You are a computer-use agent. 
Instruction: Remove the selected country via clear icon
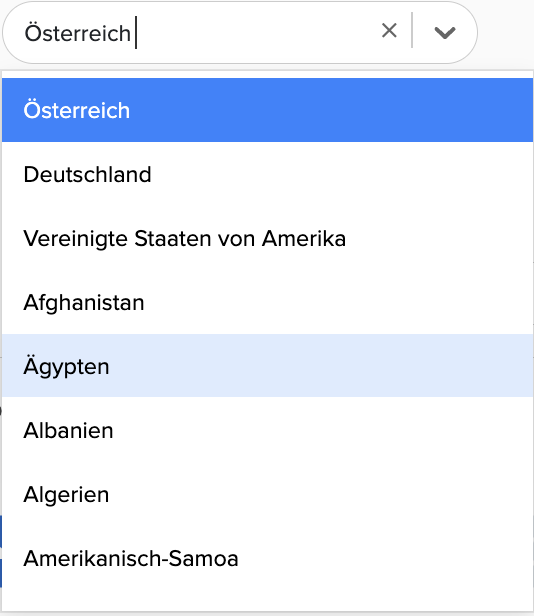click(x=389, y=31)
